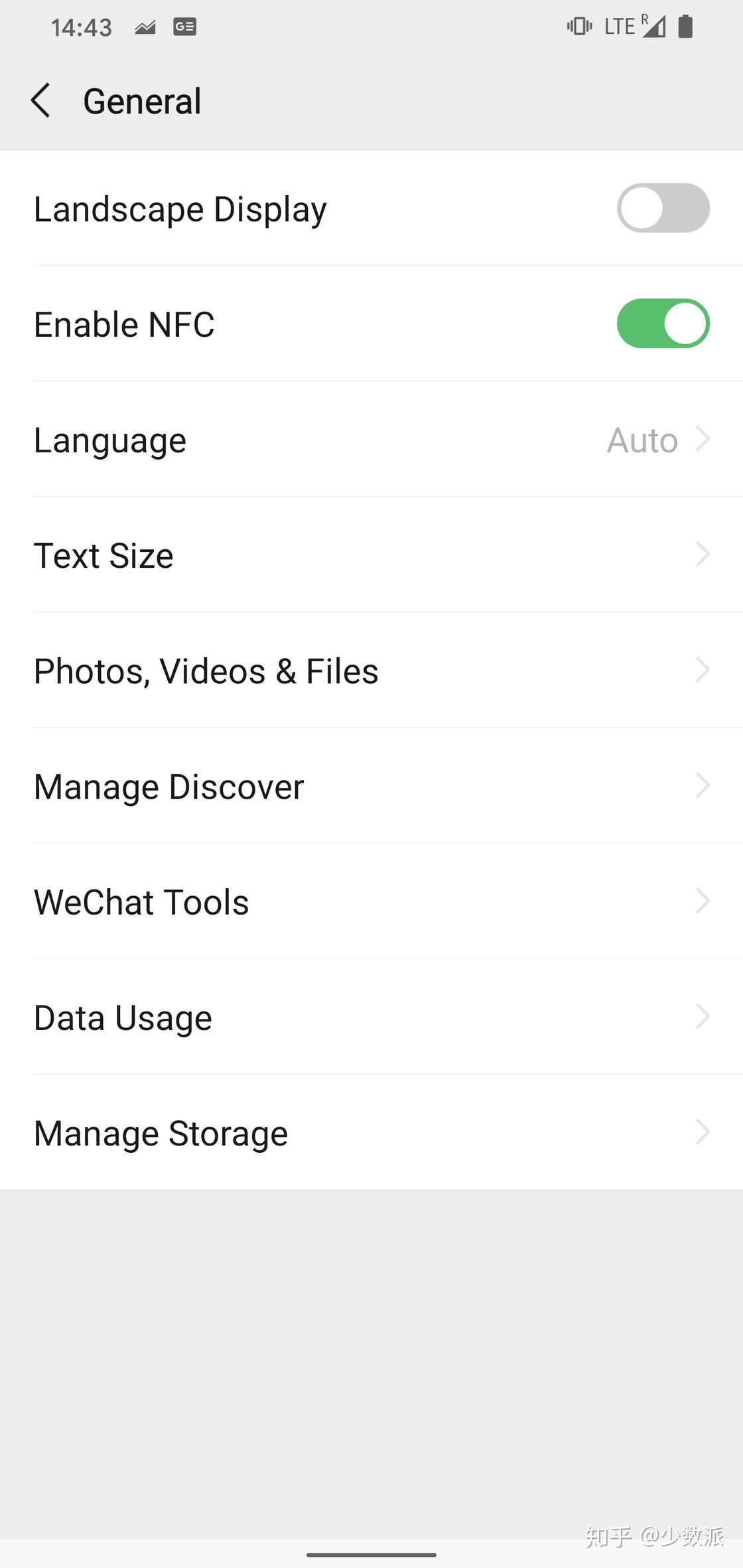Expand the Language Auto chevron
The width and height of the screenshot is (743, 1568).
pyautogui.click(x=703, y=439)
